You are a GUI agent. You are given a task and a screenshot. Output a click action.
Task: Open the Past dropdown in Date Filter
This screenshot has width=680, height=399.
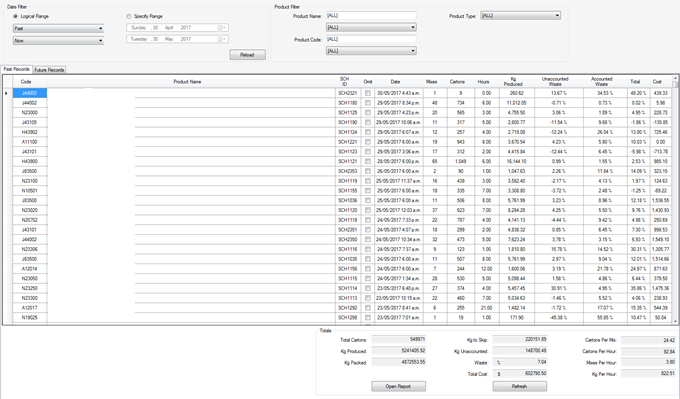(x=58, y=28)
